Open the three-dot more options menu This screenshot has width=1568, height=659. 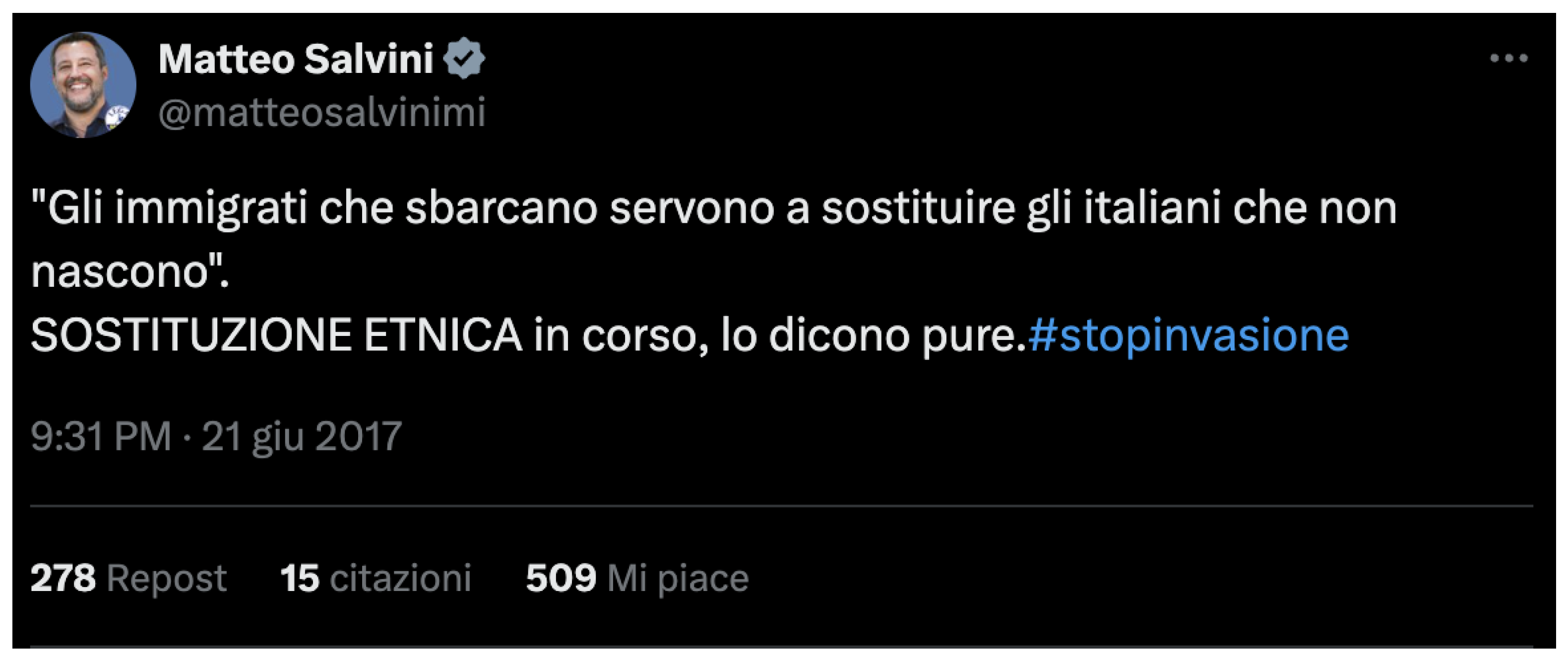1508,59
